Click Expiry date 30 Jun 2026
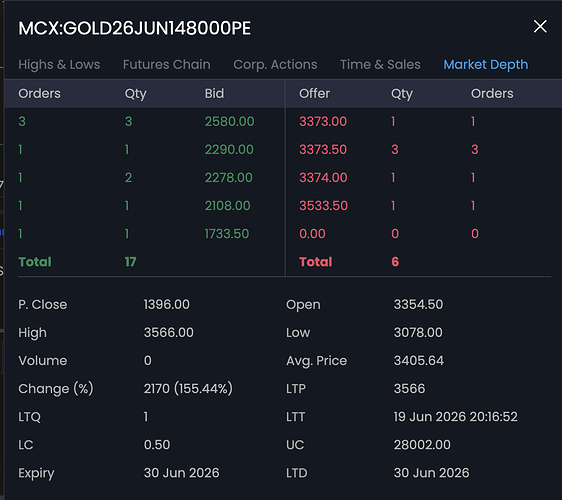This screenshot has height=500, width=562. pos(181,473)
